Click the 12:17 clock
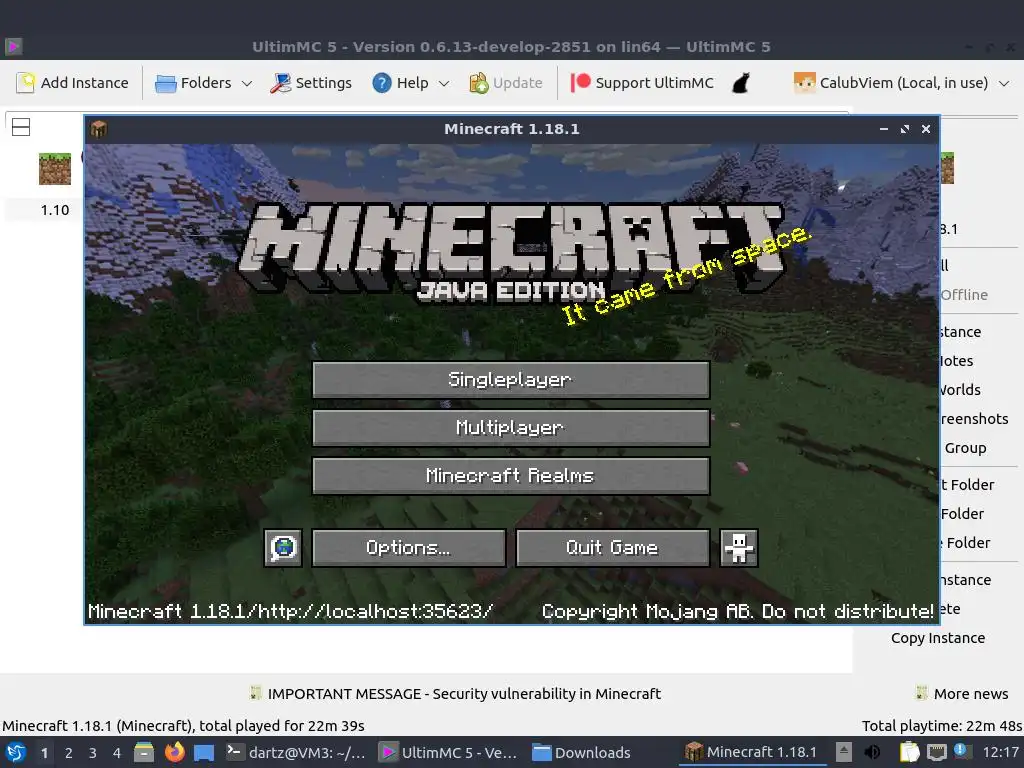This screenshot has height=768, width=1024. (x=1000, y=752)
